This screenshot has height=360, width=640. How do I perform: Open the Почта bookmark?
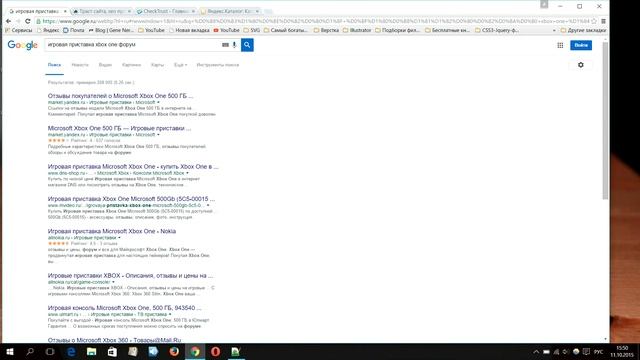point(73,31)
